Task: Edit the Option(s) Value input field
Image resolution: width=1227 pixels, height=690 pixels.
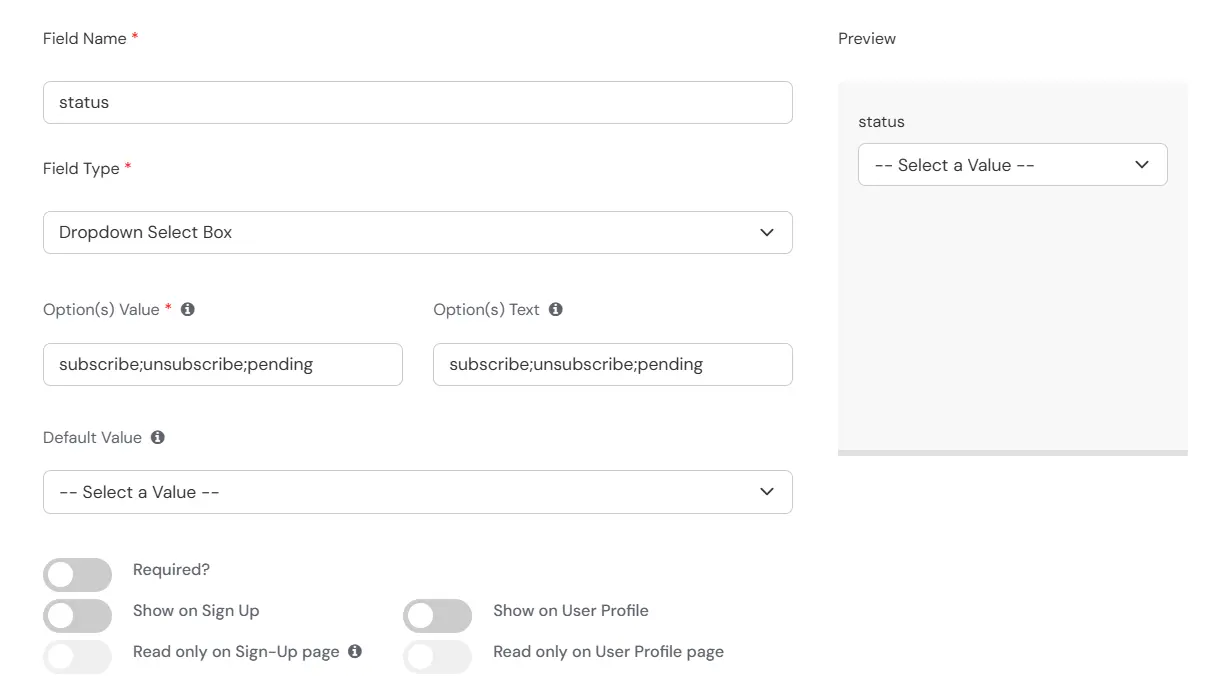Action: tap(223, 364)
